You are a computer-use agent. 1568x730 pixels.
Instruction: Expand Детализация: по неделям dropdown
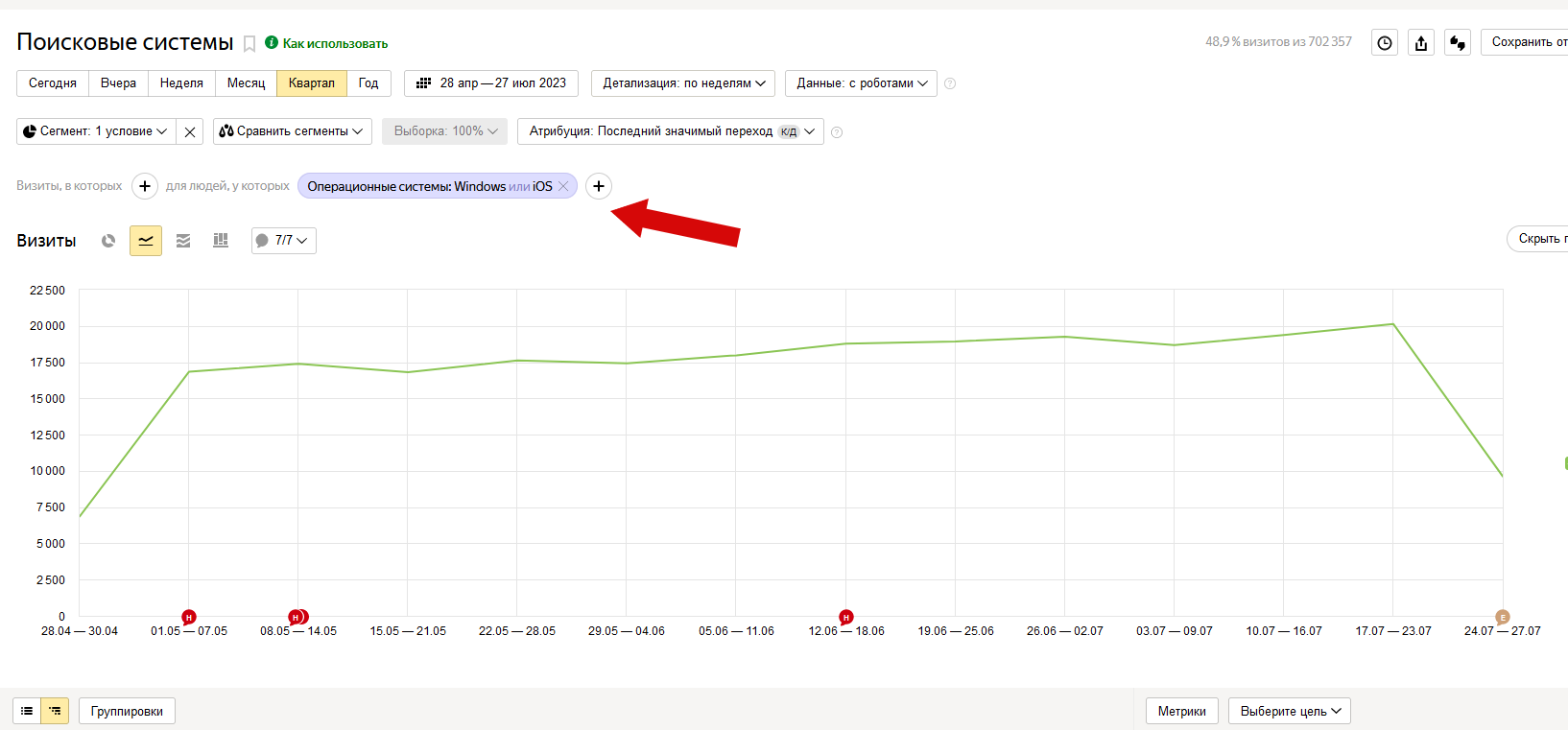pyautogui.click(x=684, y=83)
